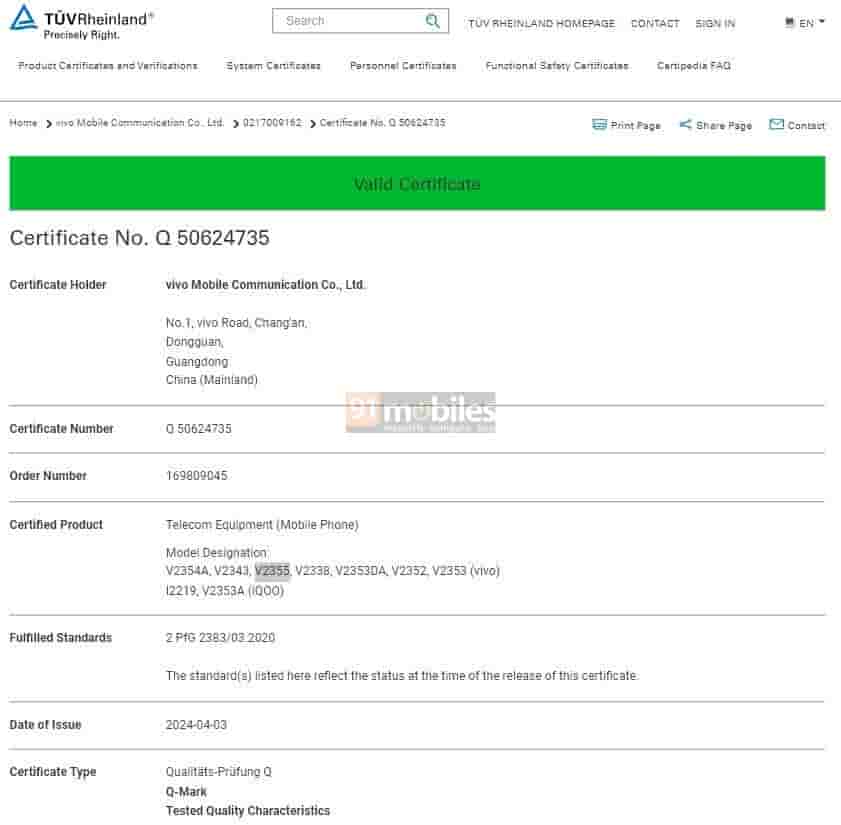Click the magnifying glass search icon
This screenshot has width=841, height=825.
point(432,21)
